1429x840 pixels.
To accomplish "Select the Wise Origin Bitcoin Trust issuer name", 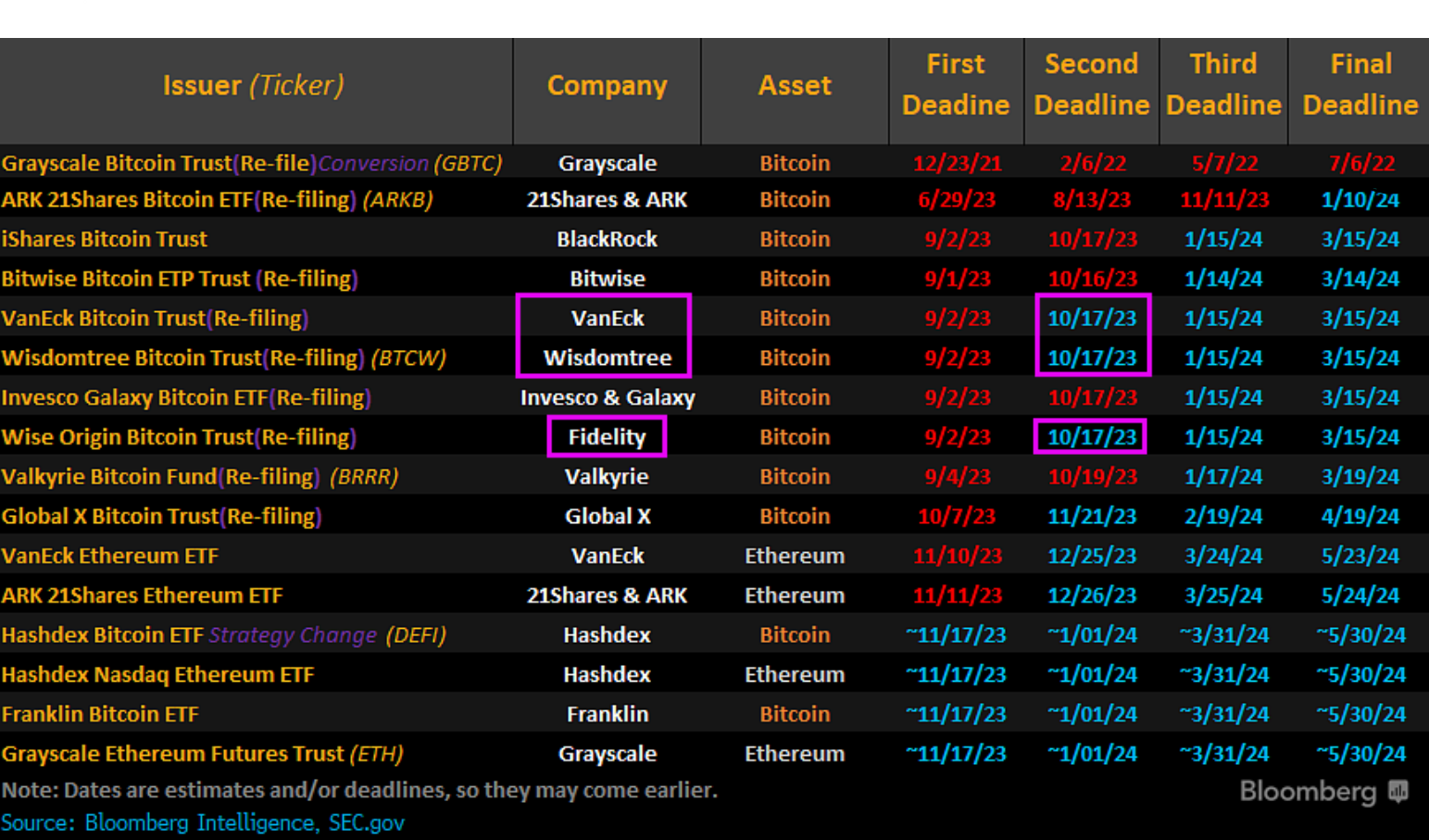I will pyautogui.click(x=179, y=437).
